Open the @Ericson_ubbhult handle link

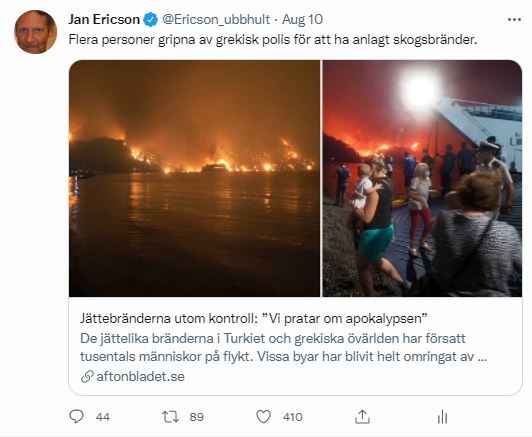(216, 20)
